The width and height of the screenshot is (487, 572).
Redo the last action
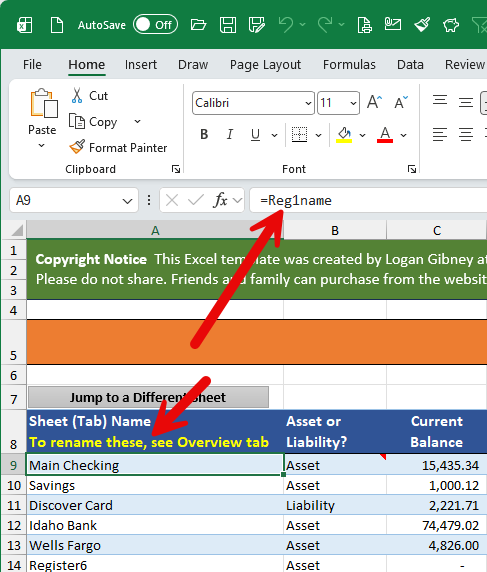(325, 25)
